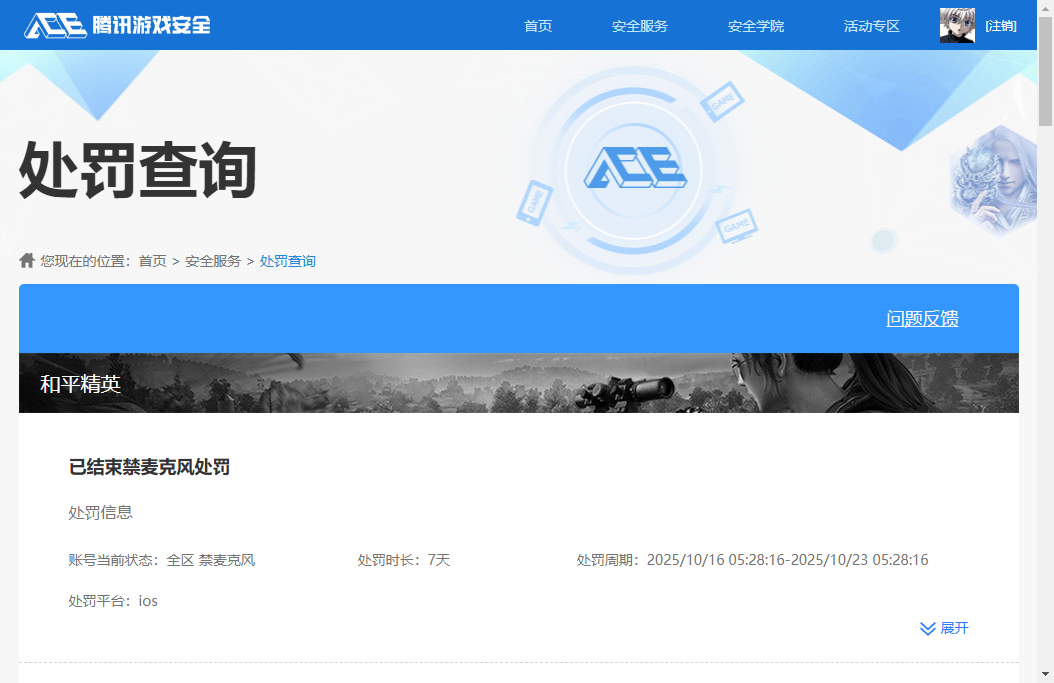This screenshot has width=1054, height=683.
Task: Click the ACE logo in the header
Action: pyautogui.click(x=118, y=25)
